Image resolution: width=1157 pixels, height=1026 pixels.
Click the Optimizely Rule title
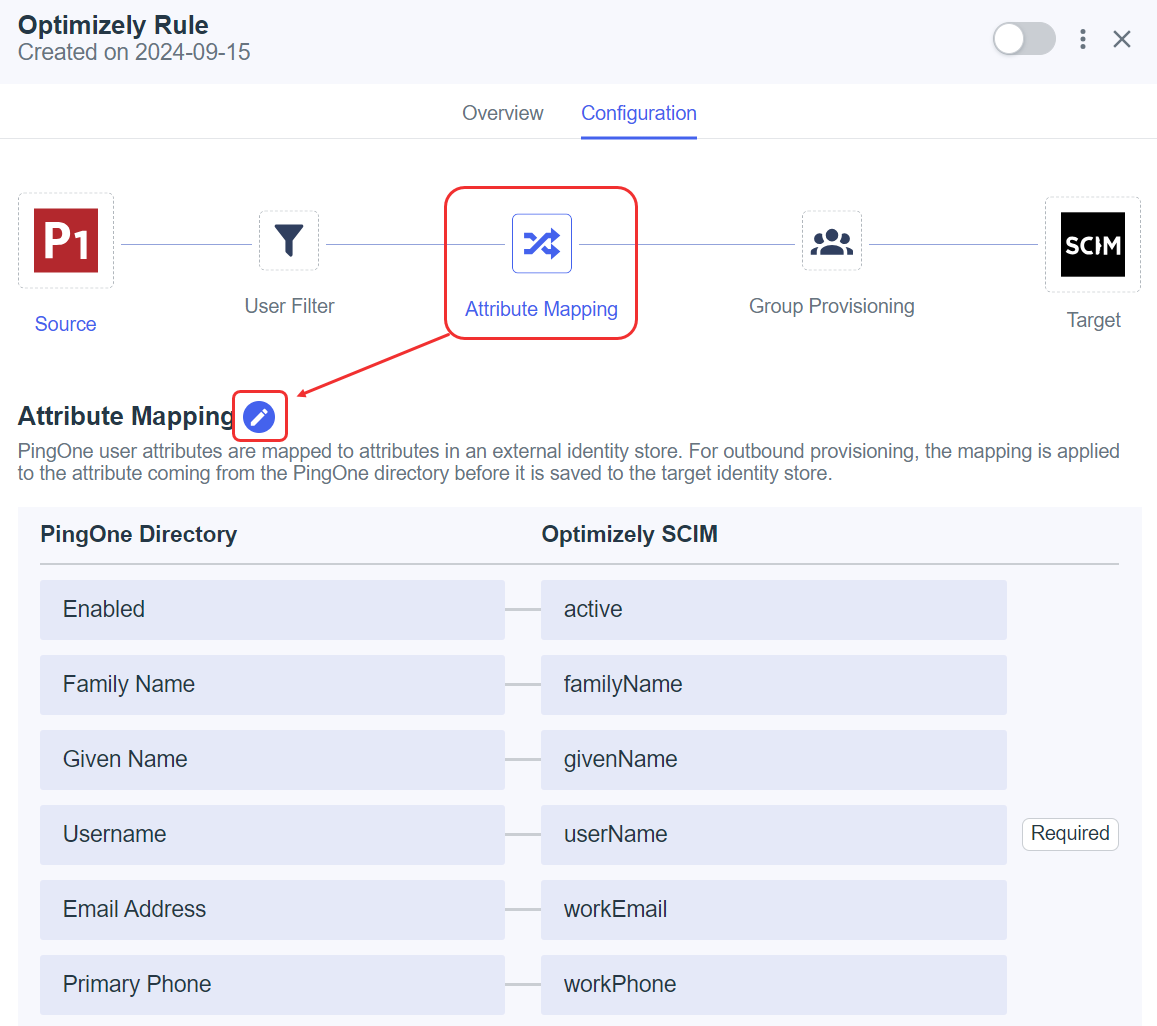[113, 25]
